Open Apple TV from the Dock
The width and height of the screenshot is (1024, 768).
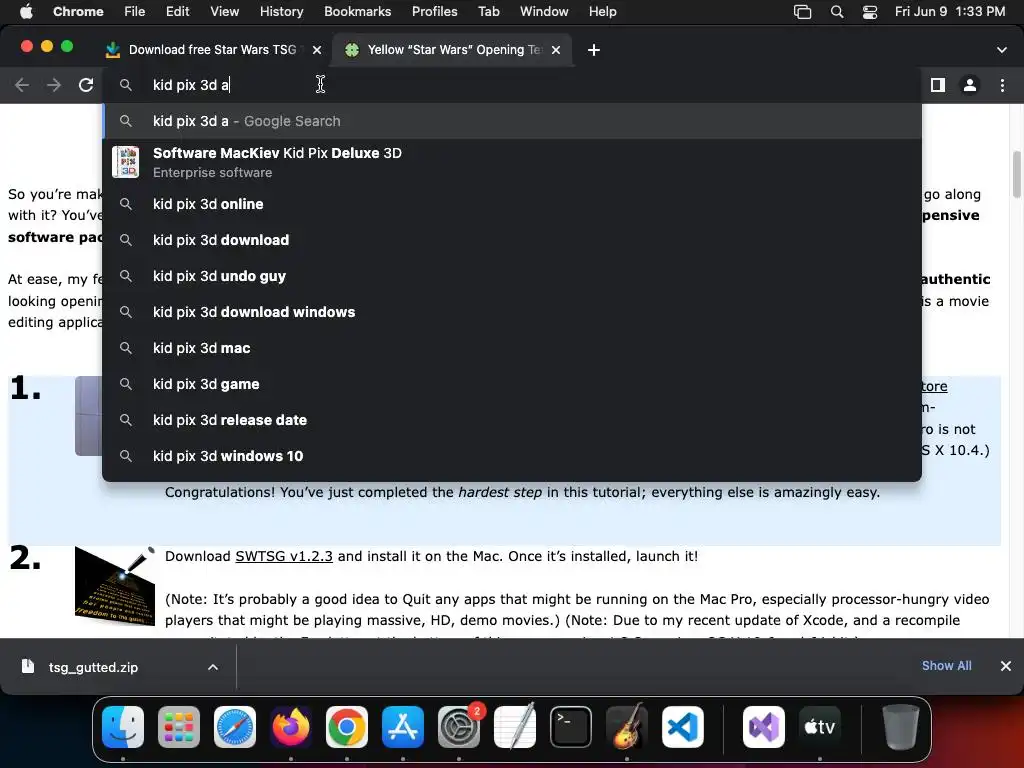[x=820, y=727]
